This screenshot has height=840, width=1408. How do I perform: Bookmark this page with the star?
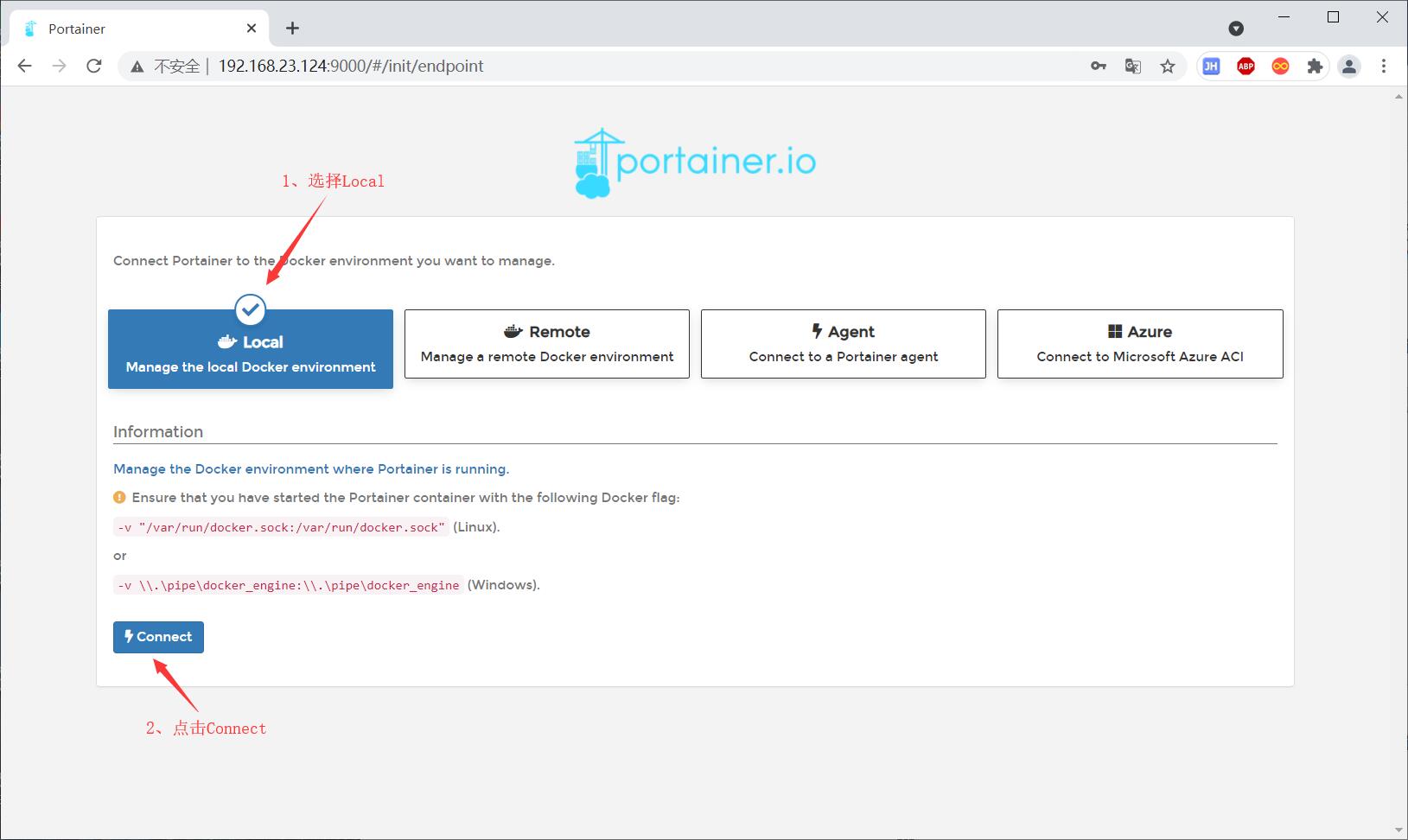[1168, 66]
